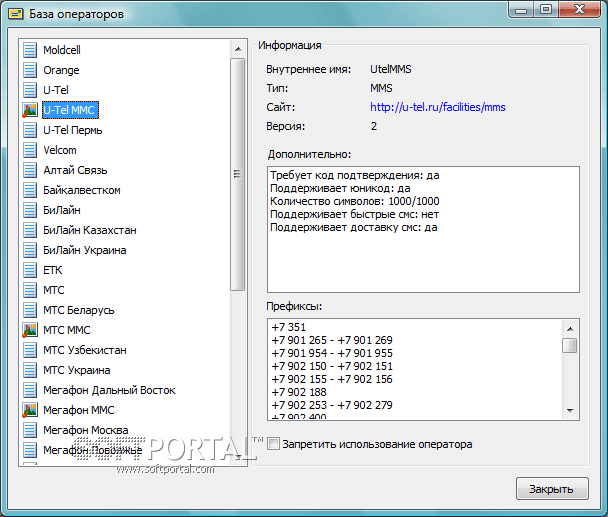
Task: Click the Закрыть button
Action: coord(552,489)
